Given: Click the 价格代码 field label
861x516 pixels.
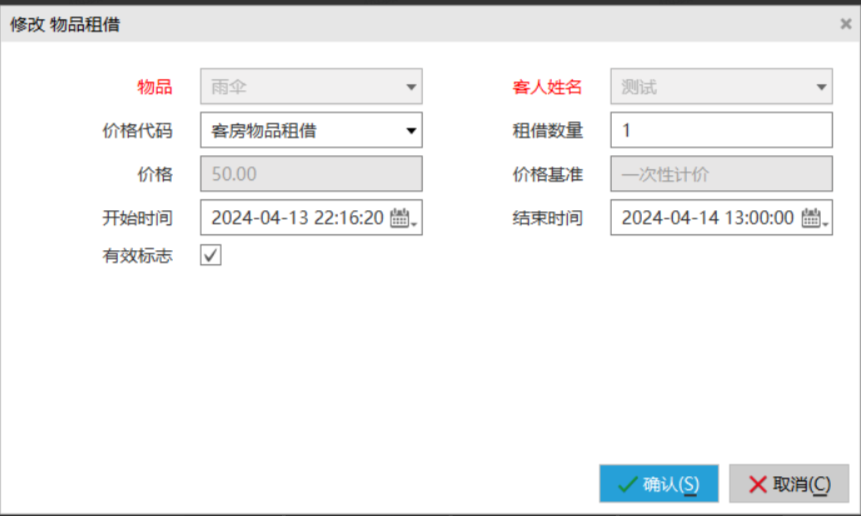Looking at the screenshot, I should click(x=137, y=130).
